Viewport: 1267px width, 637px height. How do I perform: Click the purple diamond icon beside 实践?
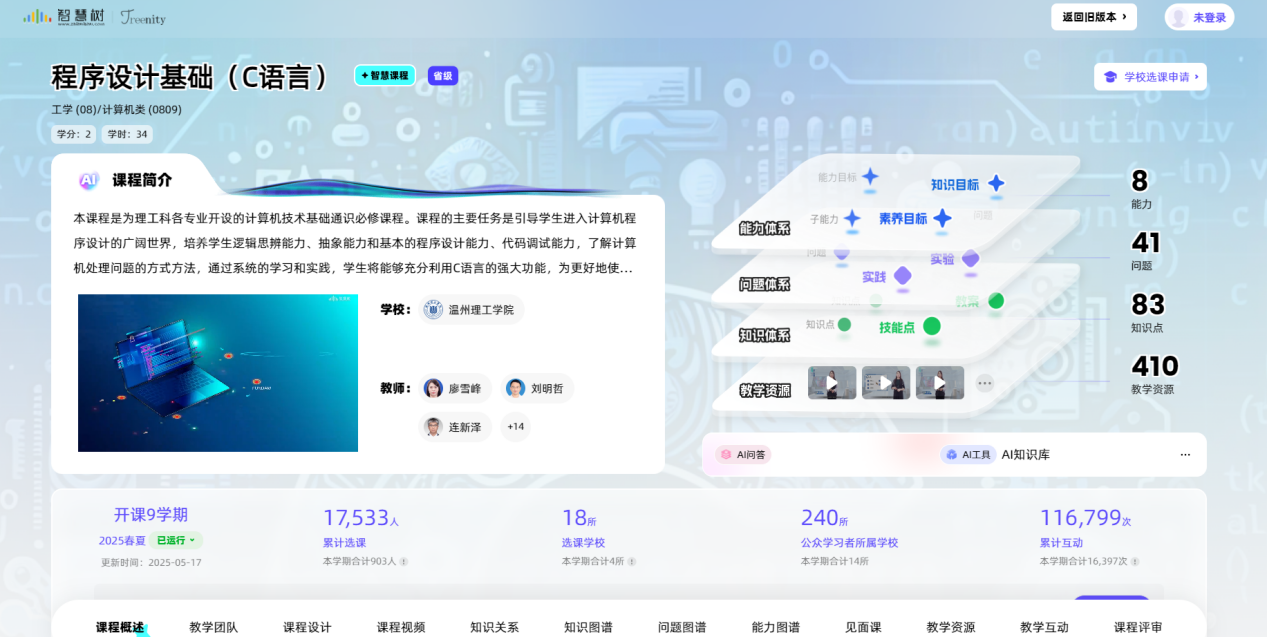[903, 276]
